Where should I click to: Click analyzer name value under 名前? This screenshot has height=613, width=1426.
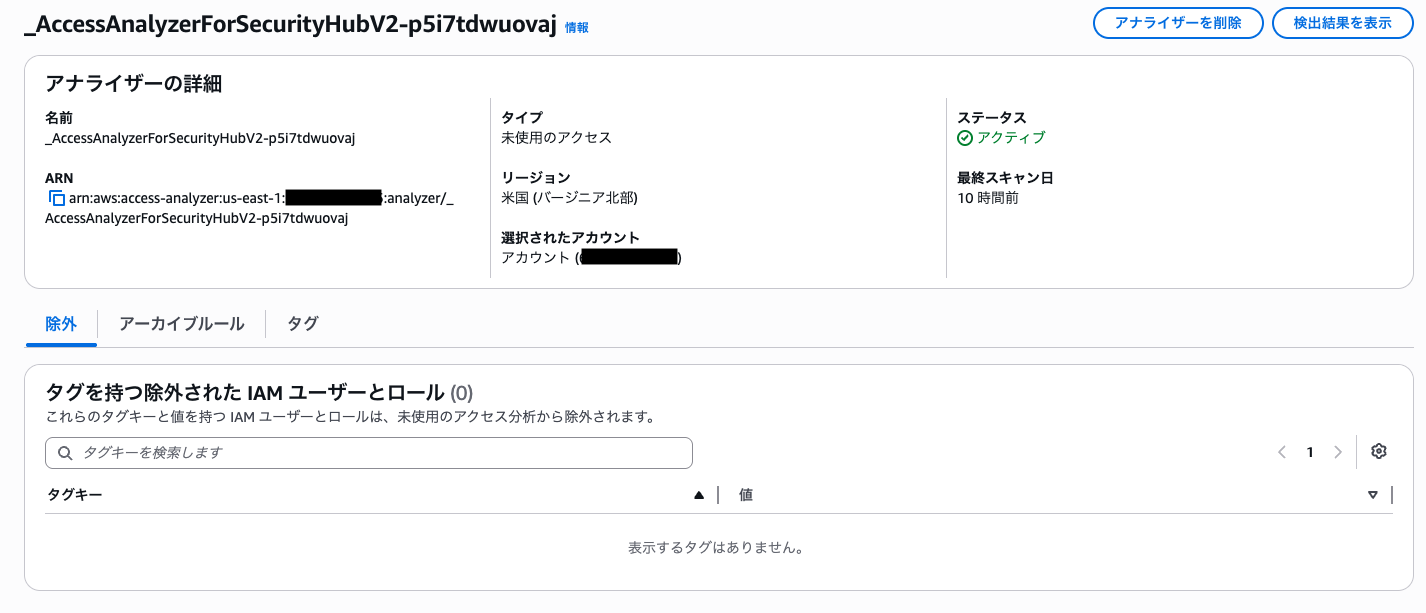pos(200,138)
